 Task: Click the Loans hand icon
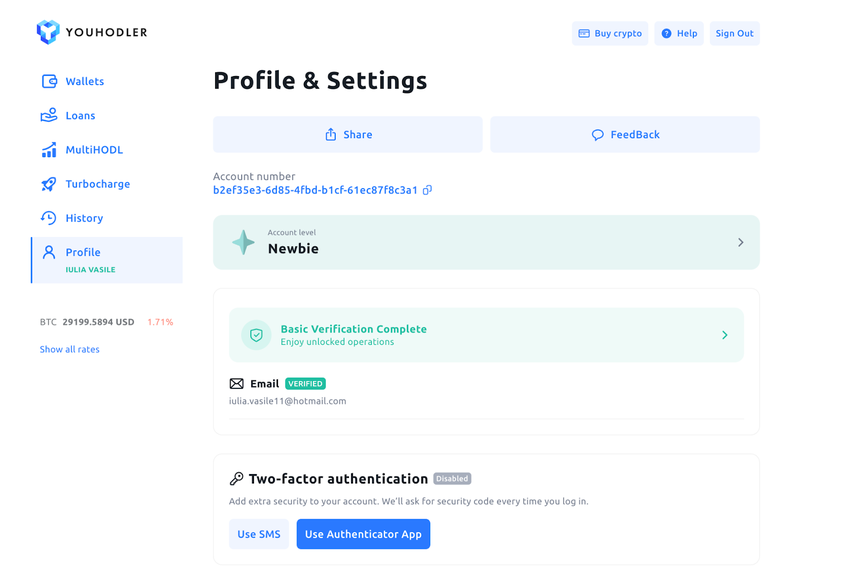49,116
